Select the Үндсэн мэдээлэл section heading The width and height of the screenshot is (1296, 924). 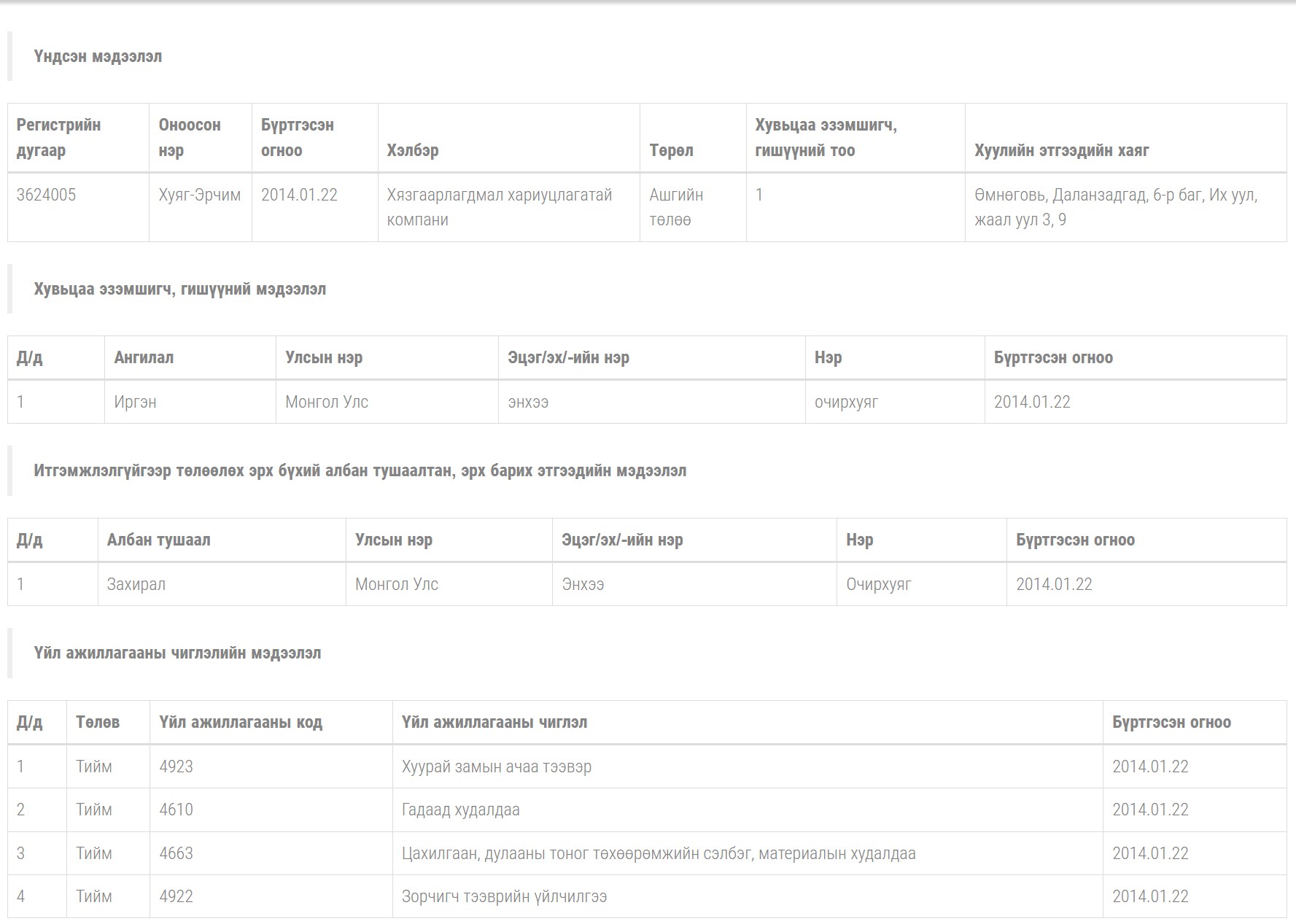[x=98, y=56]
